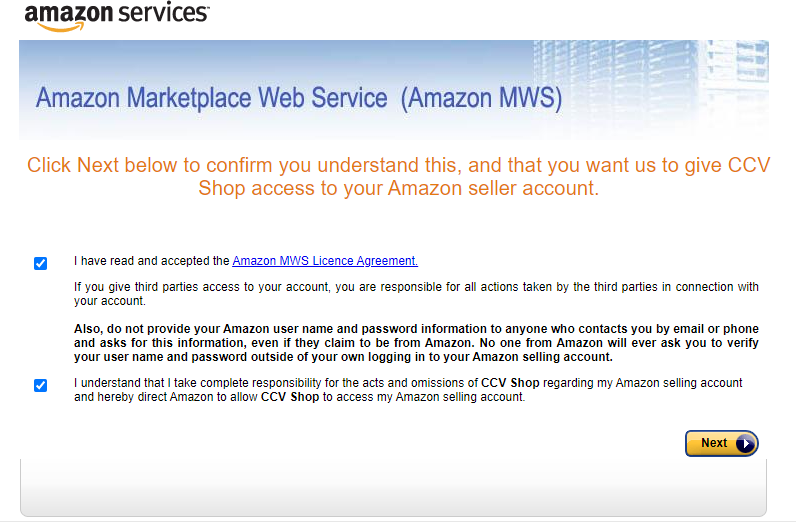The image size is (796, 522).
Task: Click the orange "Click Next below" confirmation message
Action: [398, 165]
